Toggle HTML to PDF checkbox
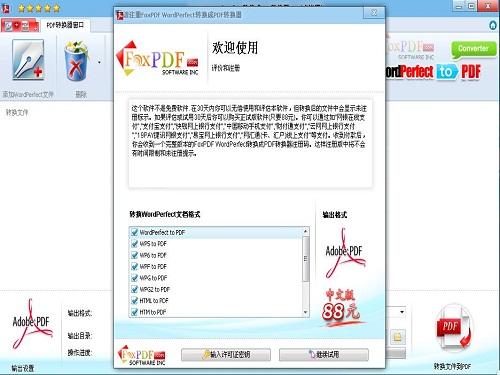The height and width of the screenshot is (375, 500). [134, 301]
